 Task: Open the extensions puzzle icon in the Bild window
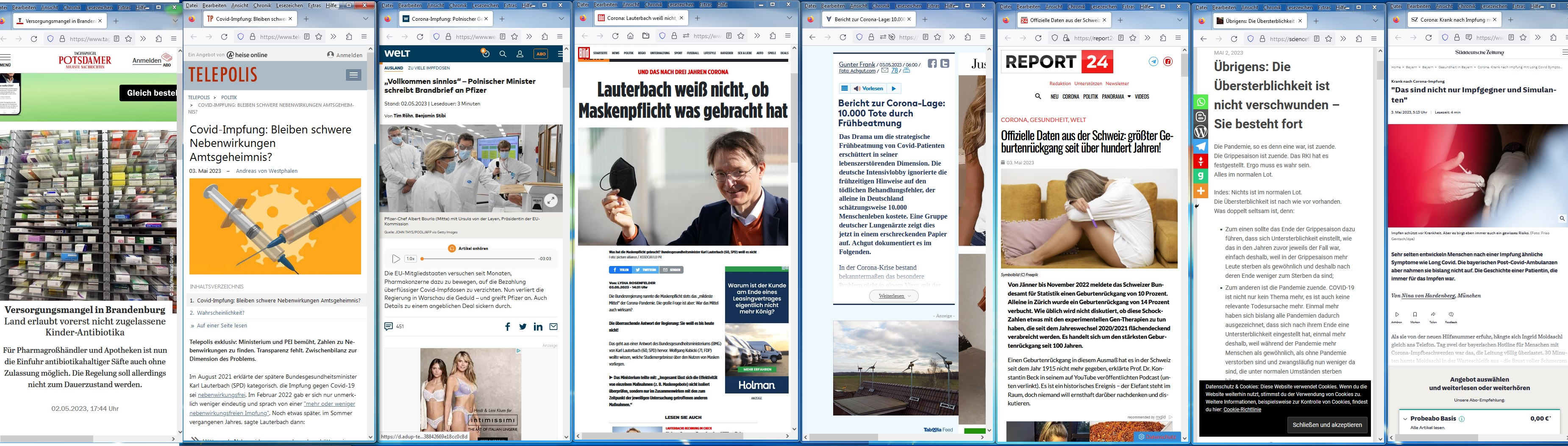click(x=773, y=36)
